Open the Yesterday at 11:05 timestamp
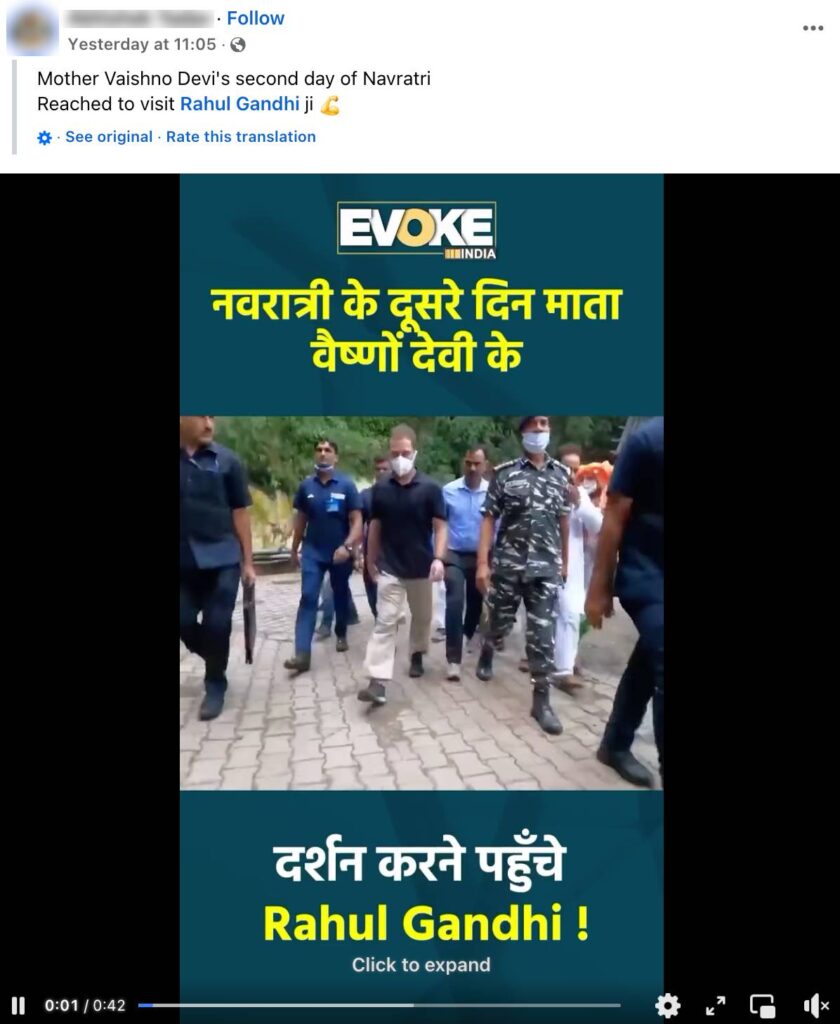Viewport: 840px width, 1024px height. (142, 44)
